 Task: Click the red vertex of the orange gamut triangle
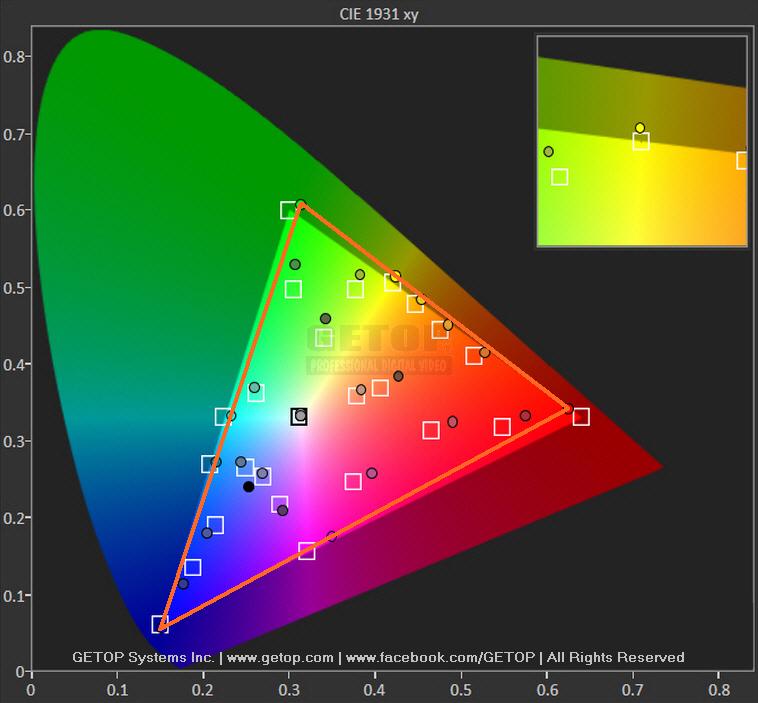(568, 408)
